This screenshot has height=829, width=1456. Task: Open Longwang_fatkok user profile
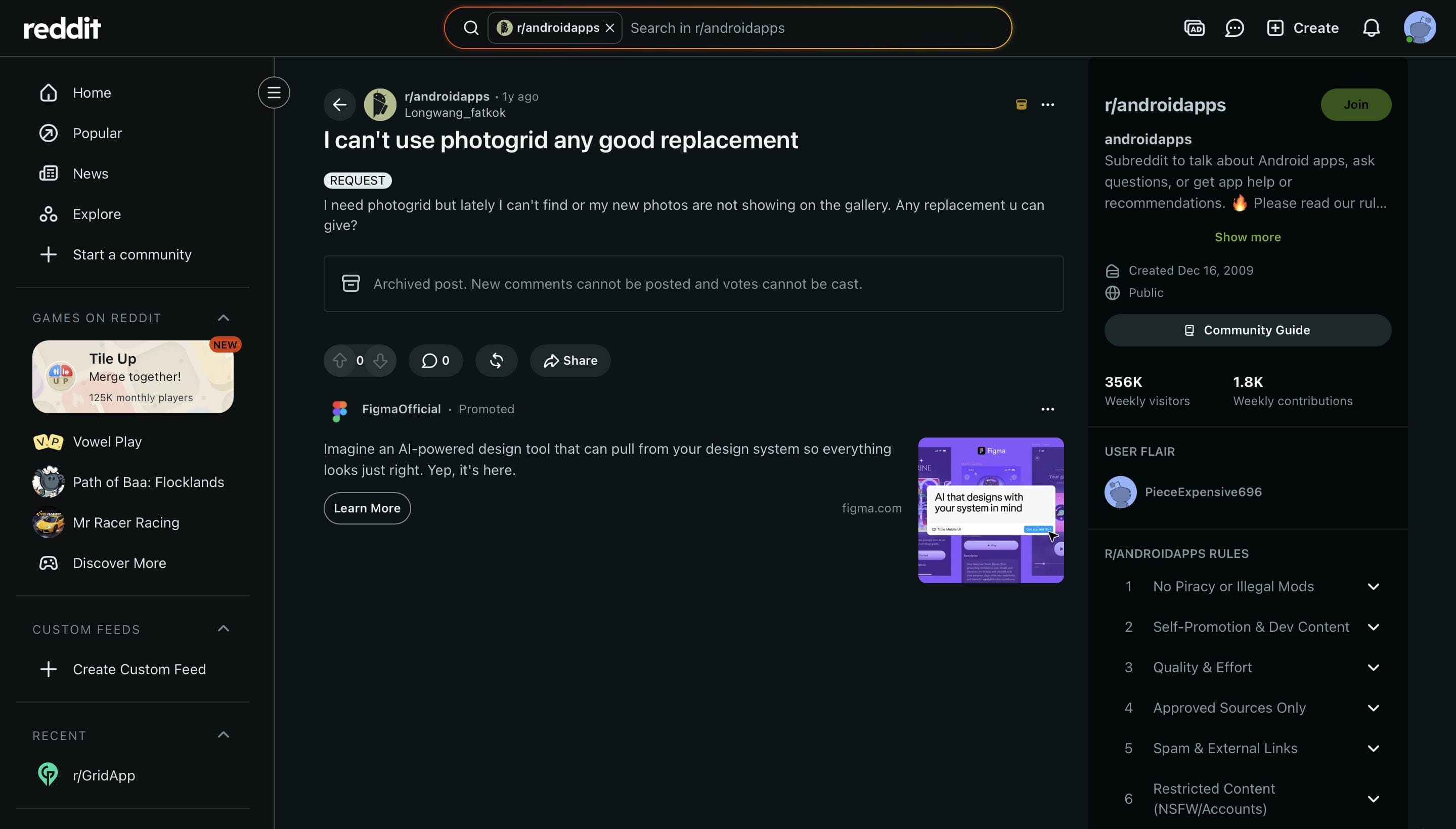tap(455, 113)
